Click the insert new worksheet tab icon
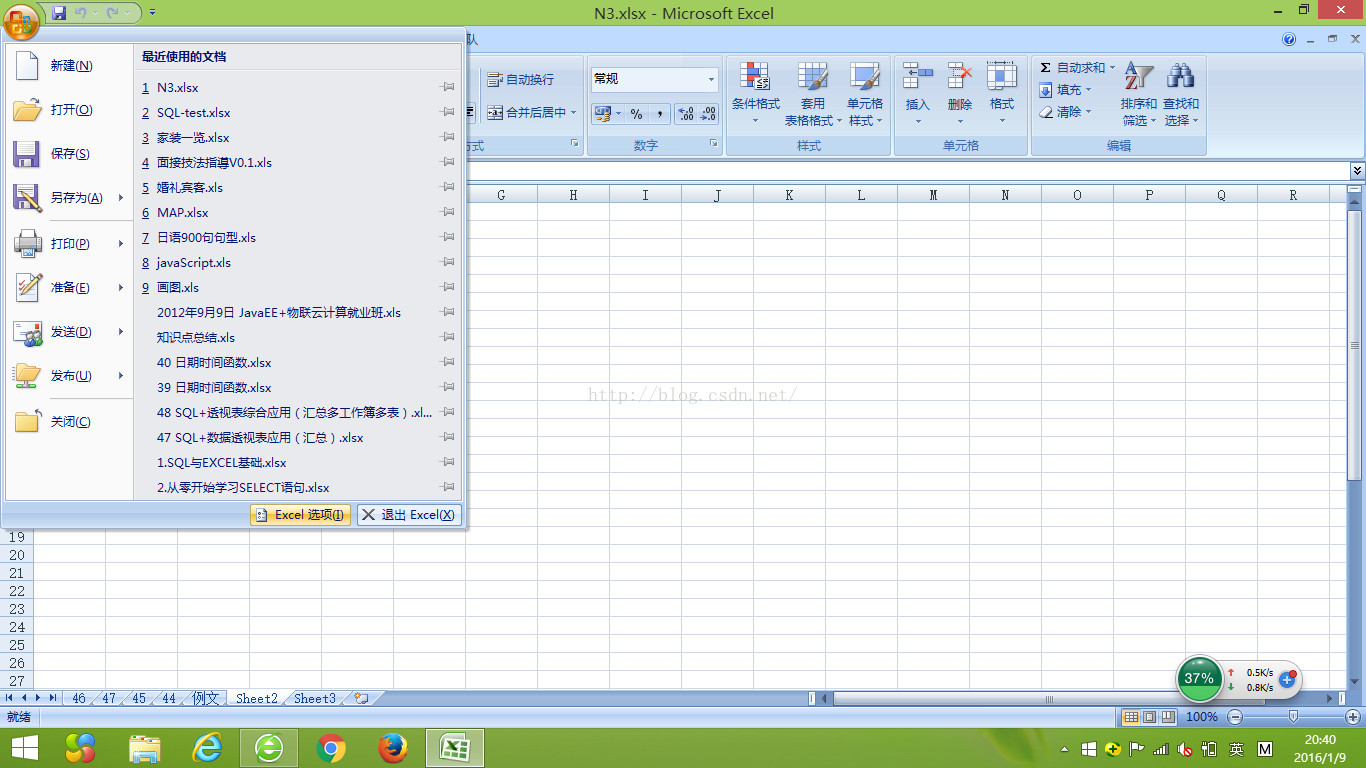This screenshot has height=768, width=1366. coord(361,698)
